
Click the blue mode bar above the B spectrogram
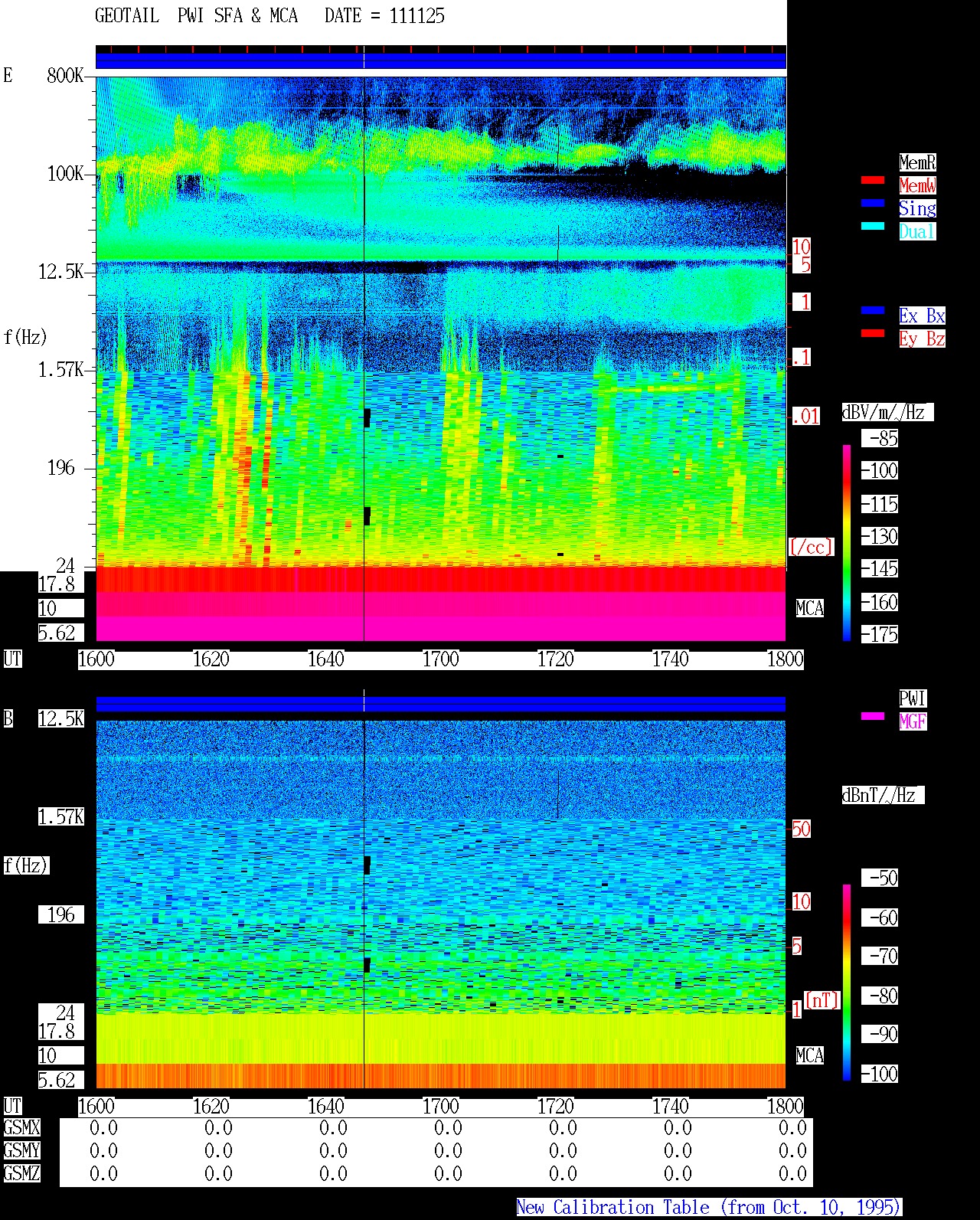441,704
